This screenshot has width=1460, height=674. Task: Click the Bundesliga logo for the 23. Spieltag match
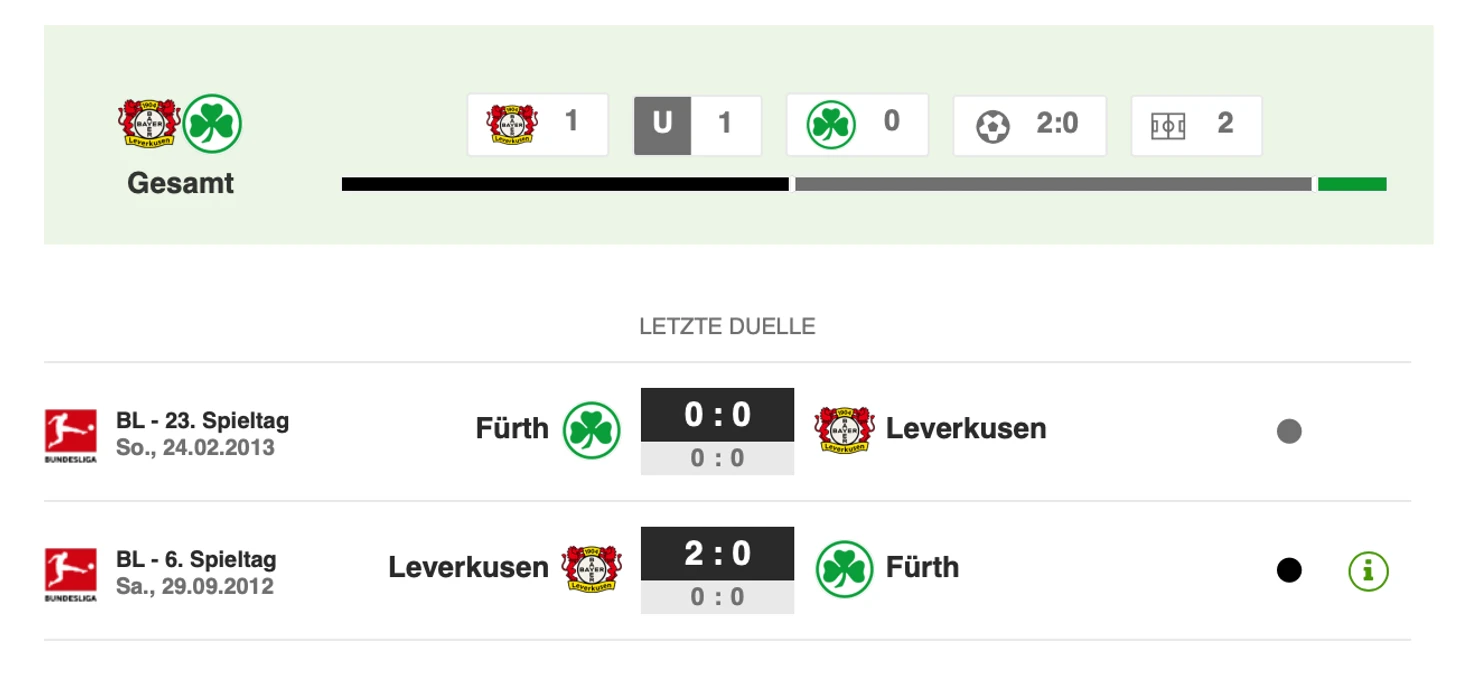71,434
